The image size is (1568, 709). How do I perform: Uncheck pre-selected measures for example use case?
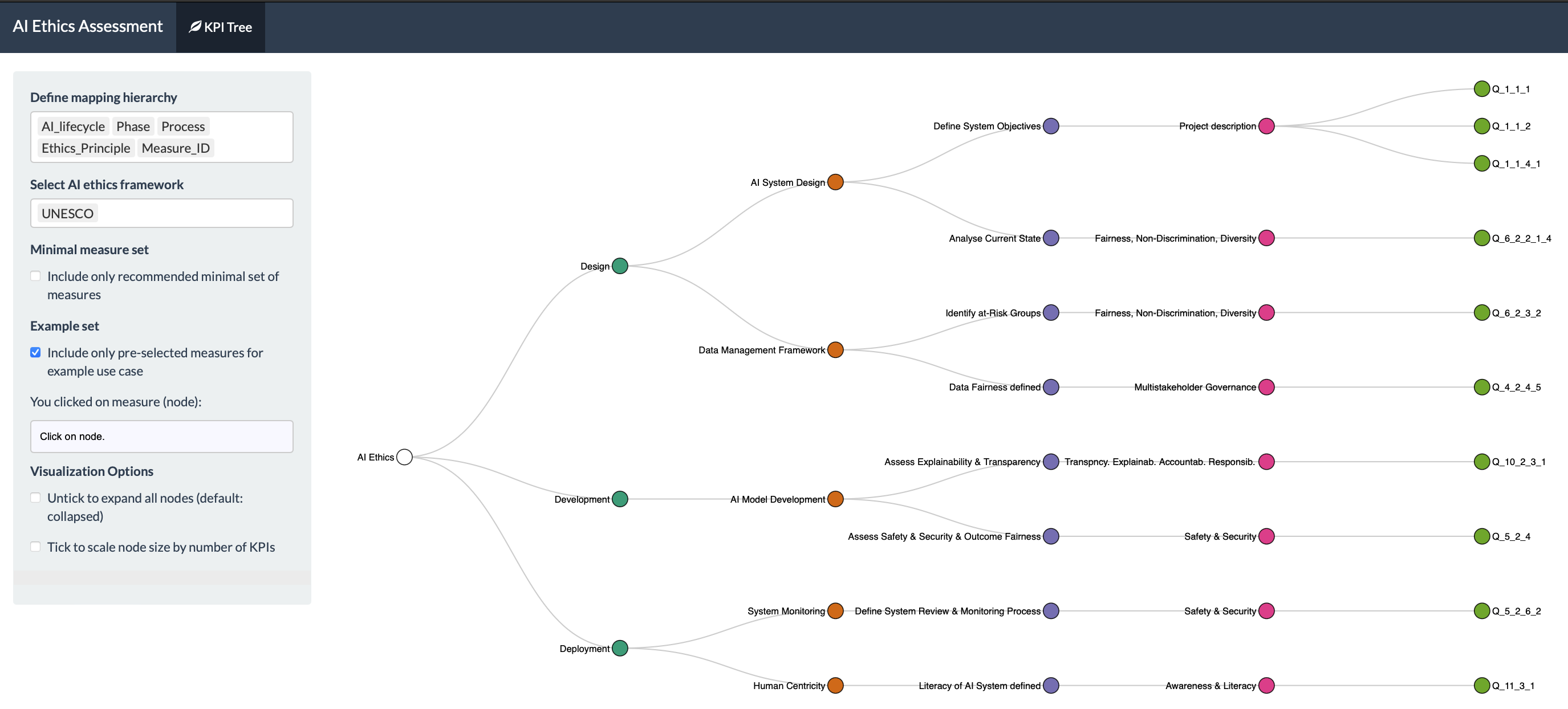pyautogui.click(x=36, y=352)
